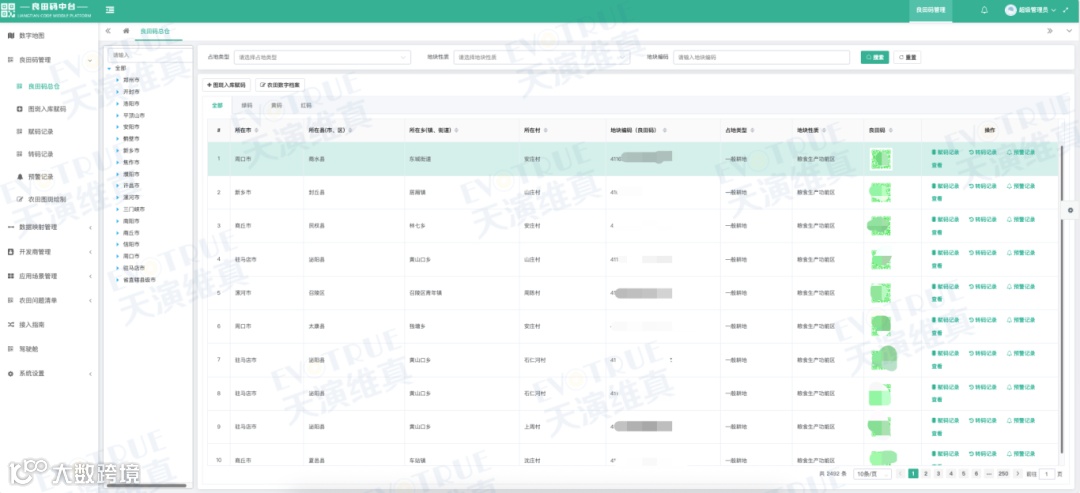1080x493 pixels.
Task: Click the 农田图斑绘制 edit icon
Action: pyautogui.click(x=19, y=200)
